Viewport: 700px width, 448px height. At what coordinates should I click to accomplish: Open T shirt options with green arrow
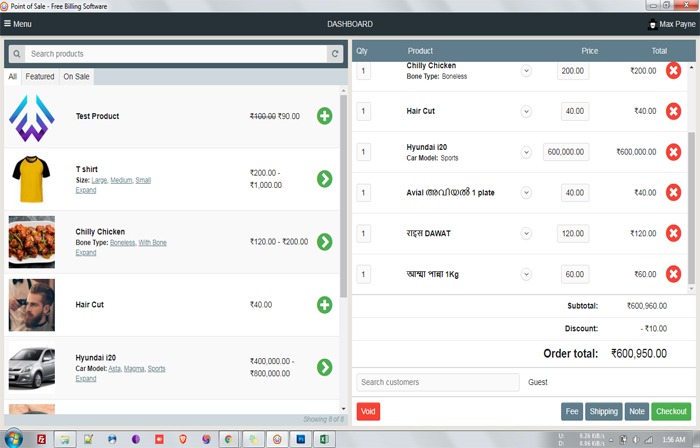324,179
